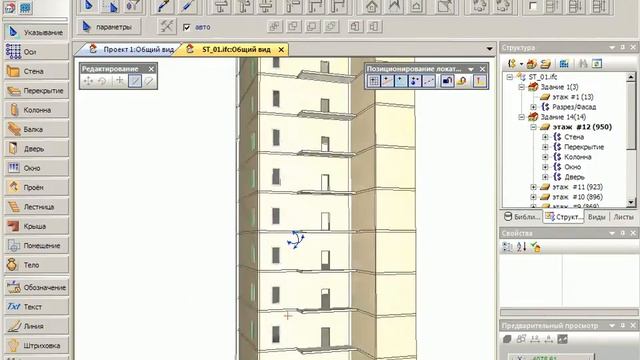
Task: Expand этаж #11 (923) node
Action: pos(533,187)
